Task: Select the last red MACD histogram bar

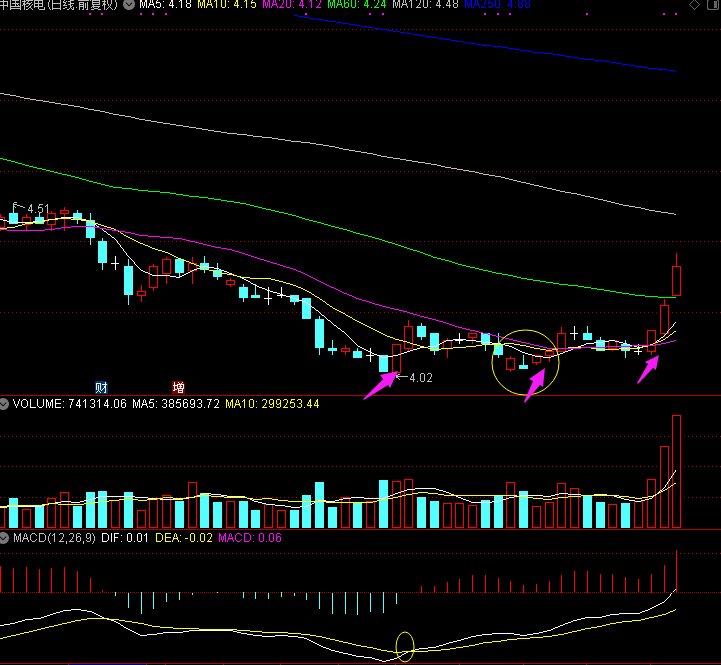Action: [676, 571]
